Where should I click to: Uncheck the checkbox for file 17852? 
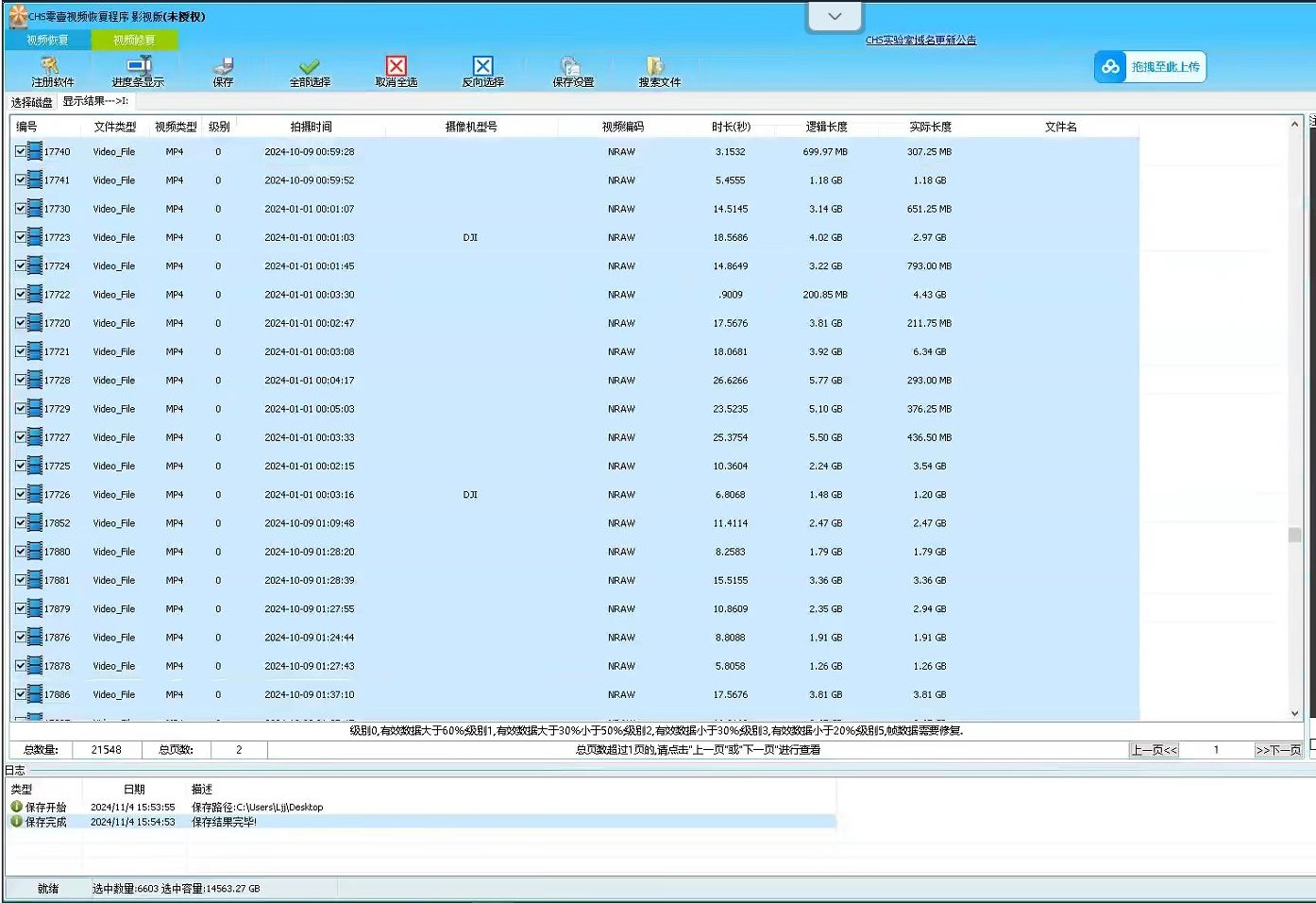[x=21, y=522]
